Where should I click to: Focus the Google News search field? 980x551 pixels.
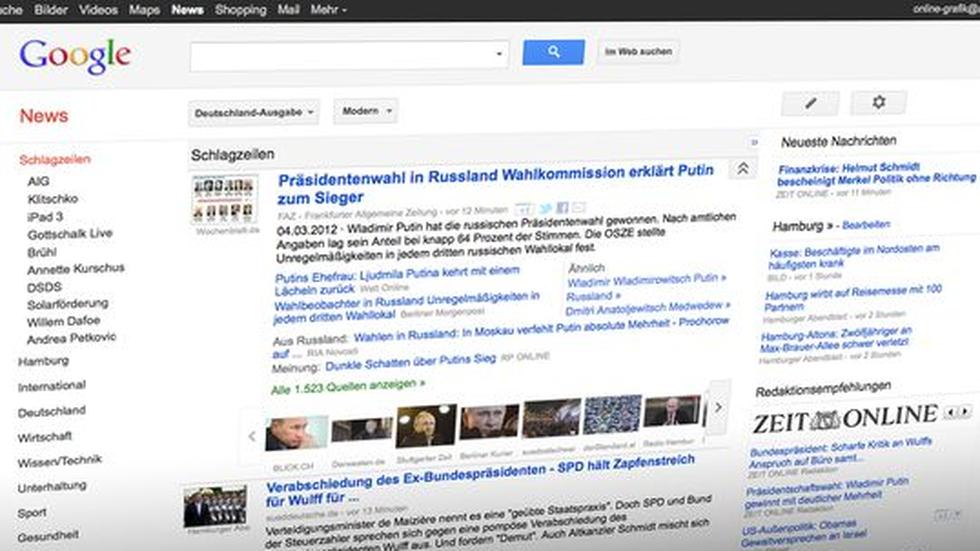[x=349, y=56]
